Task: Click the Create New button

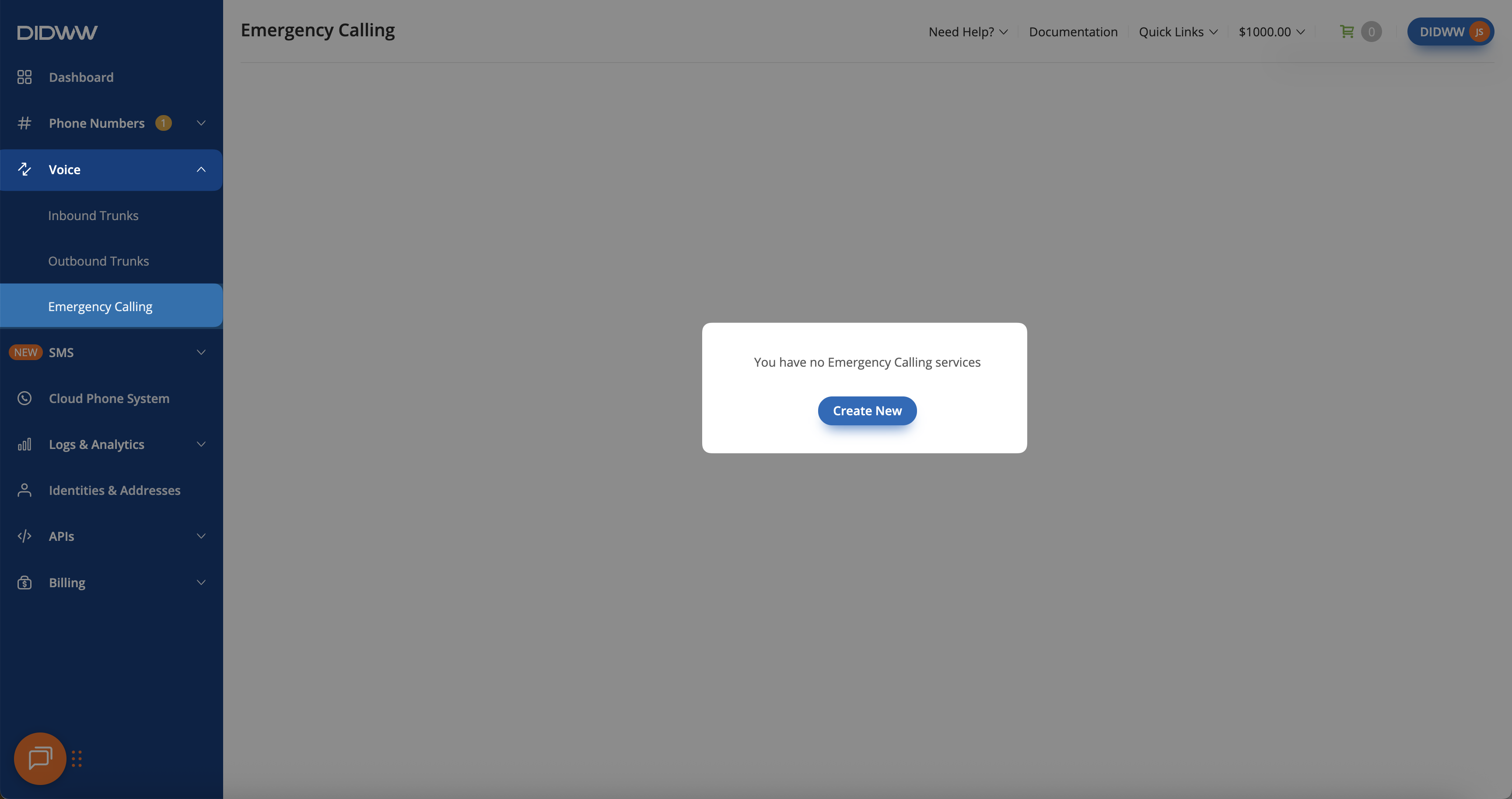Action: (867, 411)
